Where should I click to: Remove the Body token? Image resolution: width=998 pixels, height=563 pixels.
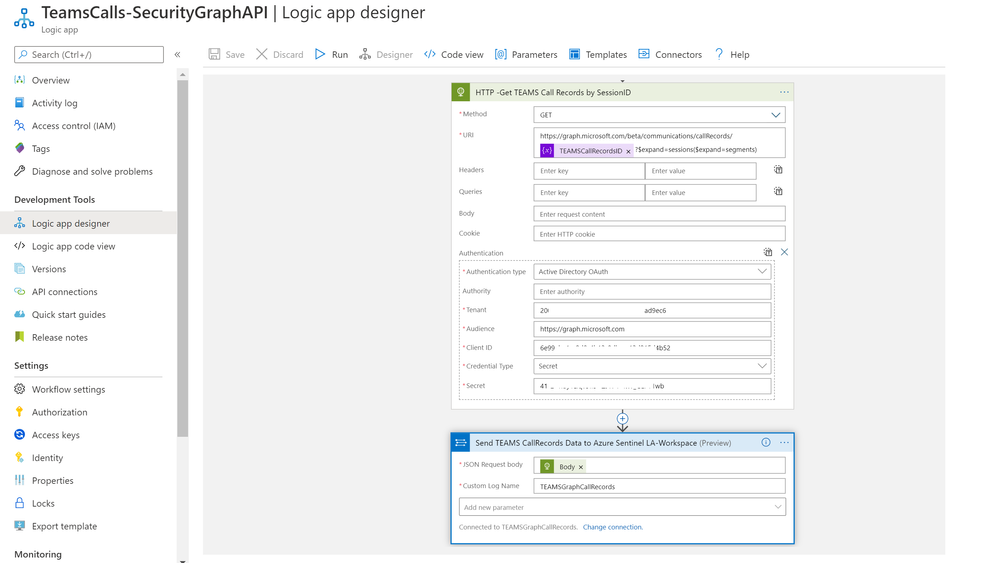580,467
